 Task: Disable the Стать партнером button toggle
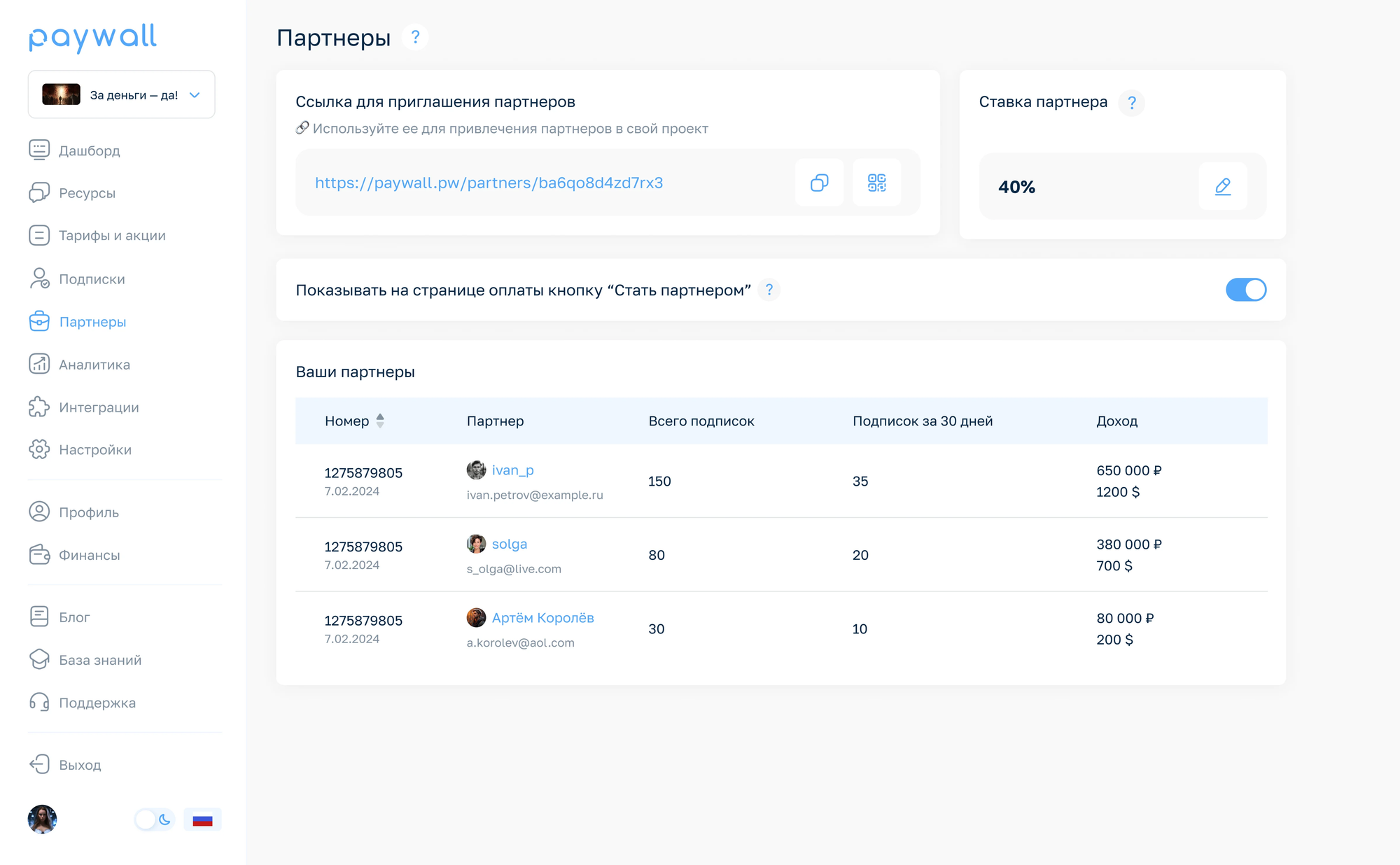pos(1245,290)
